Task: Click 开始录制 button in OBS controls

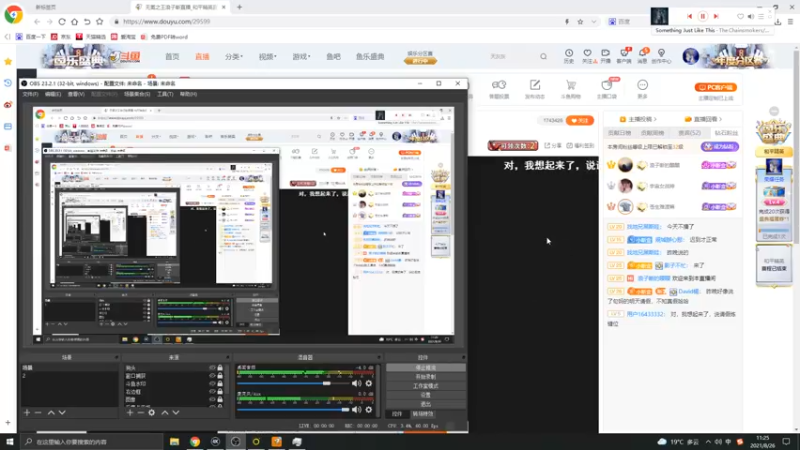Action: click(x=426, y=377)
